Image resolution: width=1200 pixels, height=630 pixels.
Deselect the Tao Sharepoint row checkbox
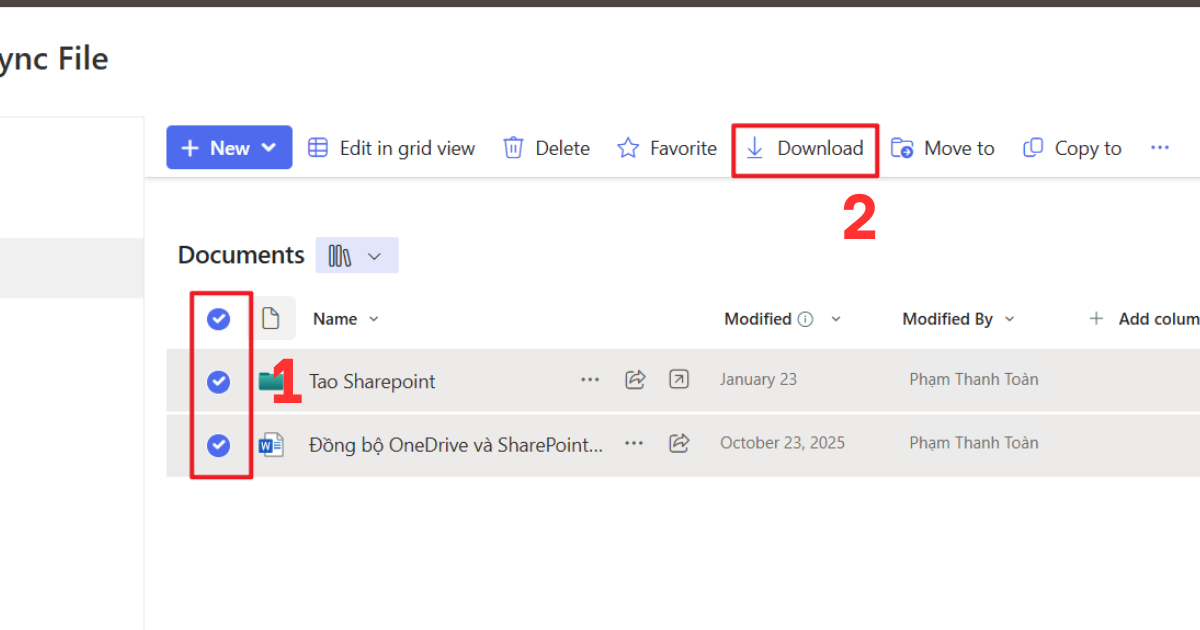219,381
